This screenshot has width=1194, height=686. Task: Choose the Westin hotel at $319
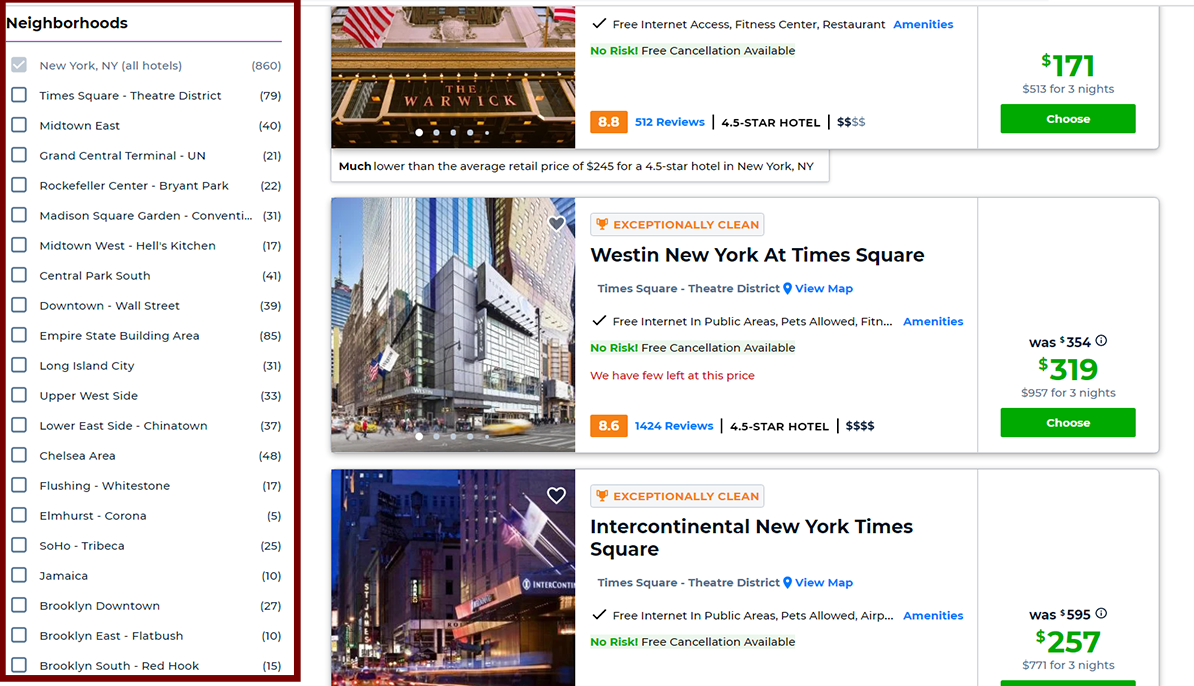point(1068,423)
